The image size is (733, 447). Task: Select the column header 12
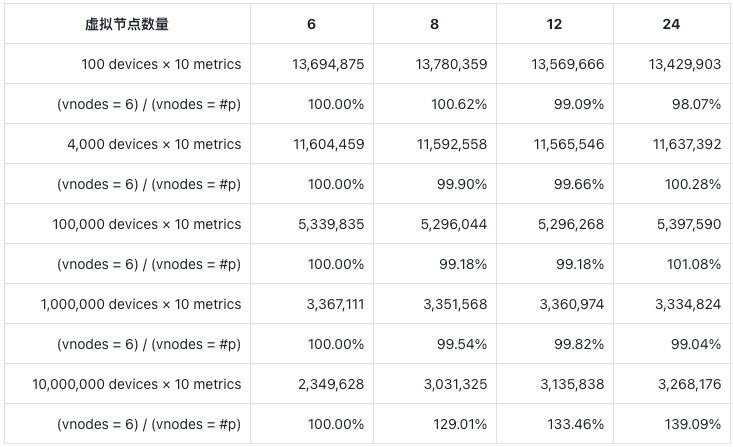pos(553,24)
